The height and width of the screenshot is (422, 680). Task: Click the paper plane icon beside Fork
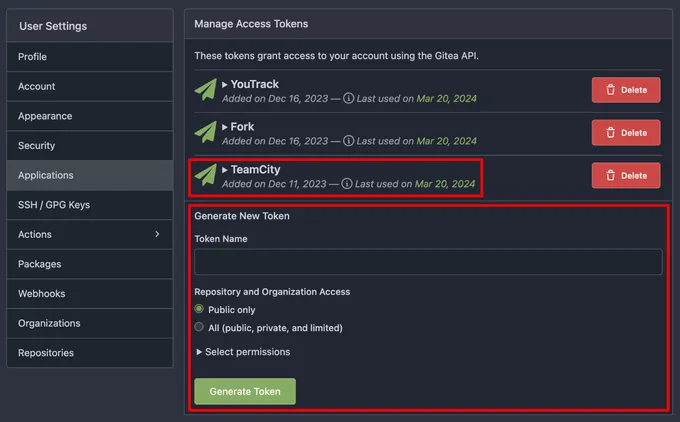(x=206, y=132)
